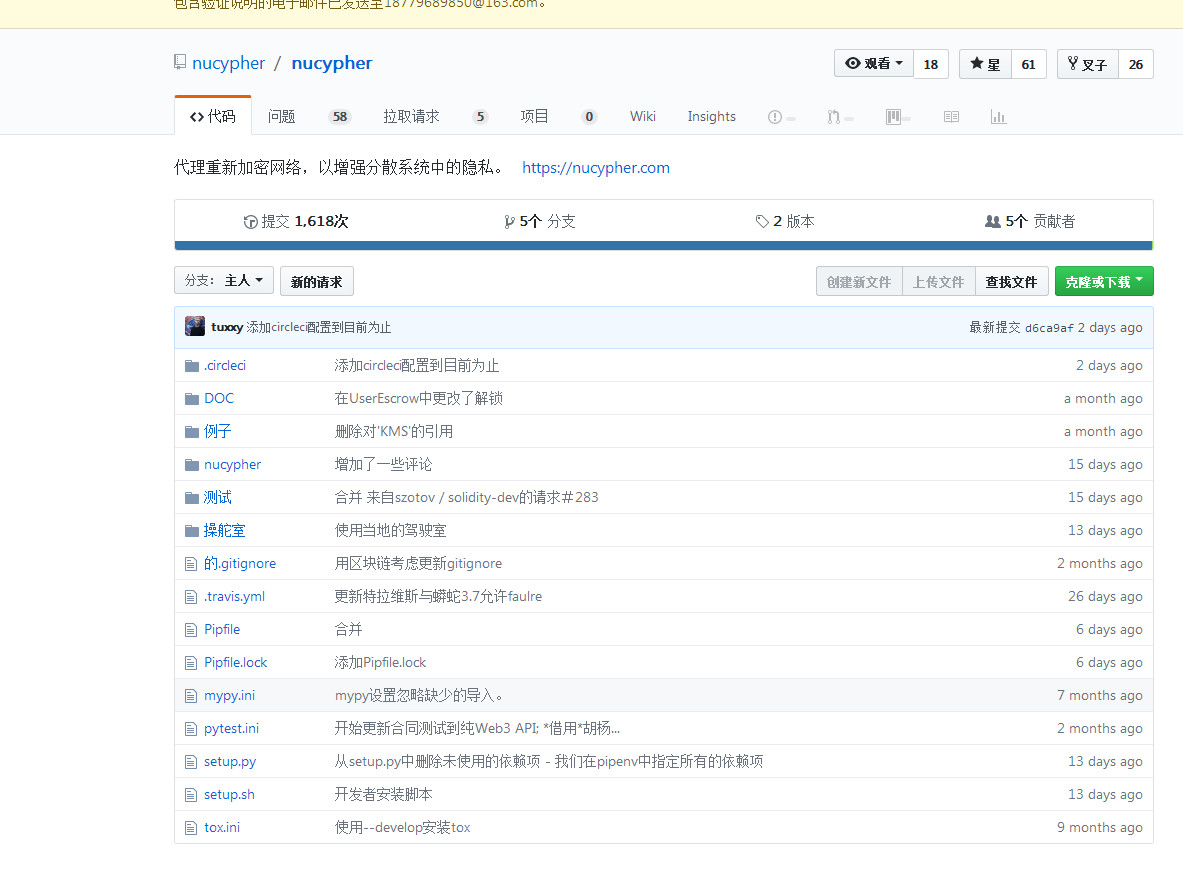
Task: Open the 分支: 主人 branch dropdown
Action: tap(223, 281)
